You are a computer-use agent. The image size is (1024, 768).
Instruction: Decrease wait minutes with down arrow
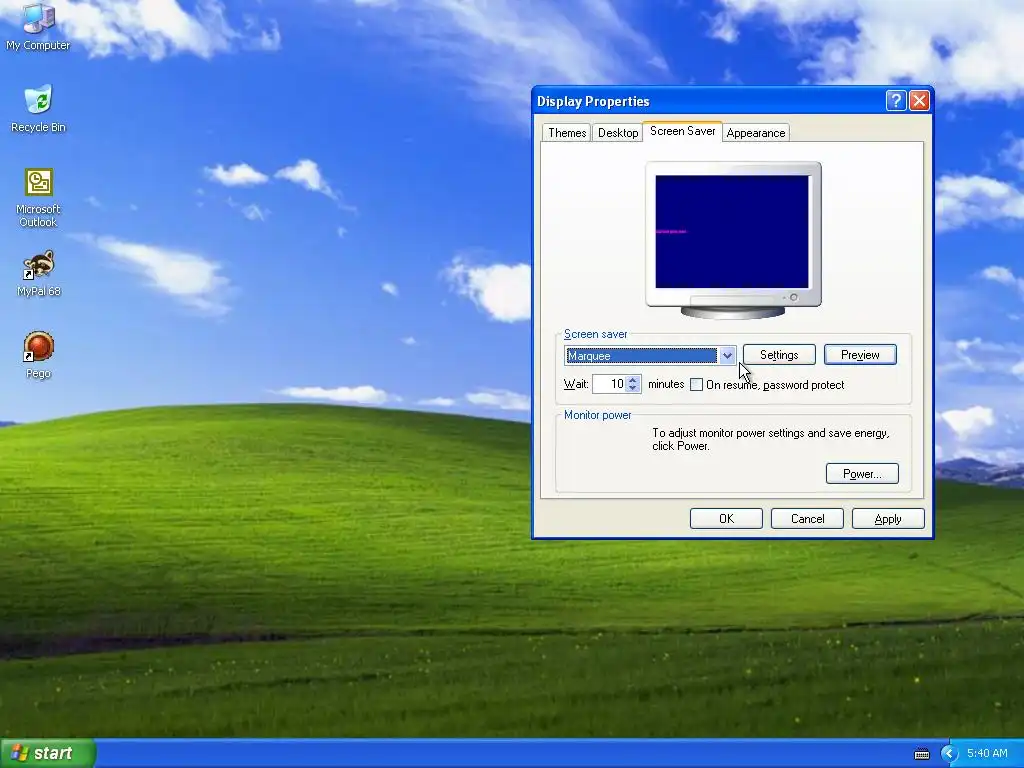(x=633, y=389)
